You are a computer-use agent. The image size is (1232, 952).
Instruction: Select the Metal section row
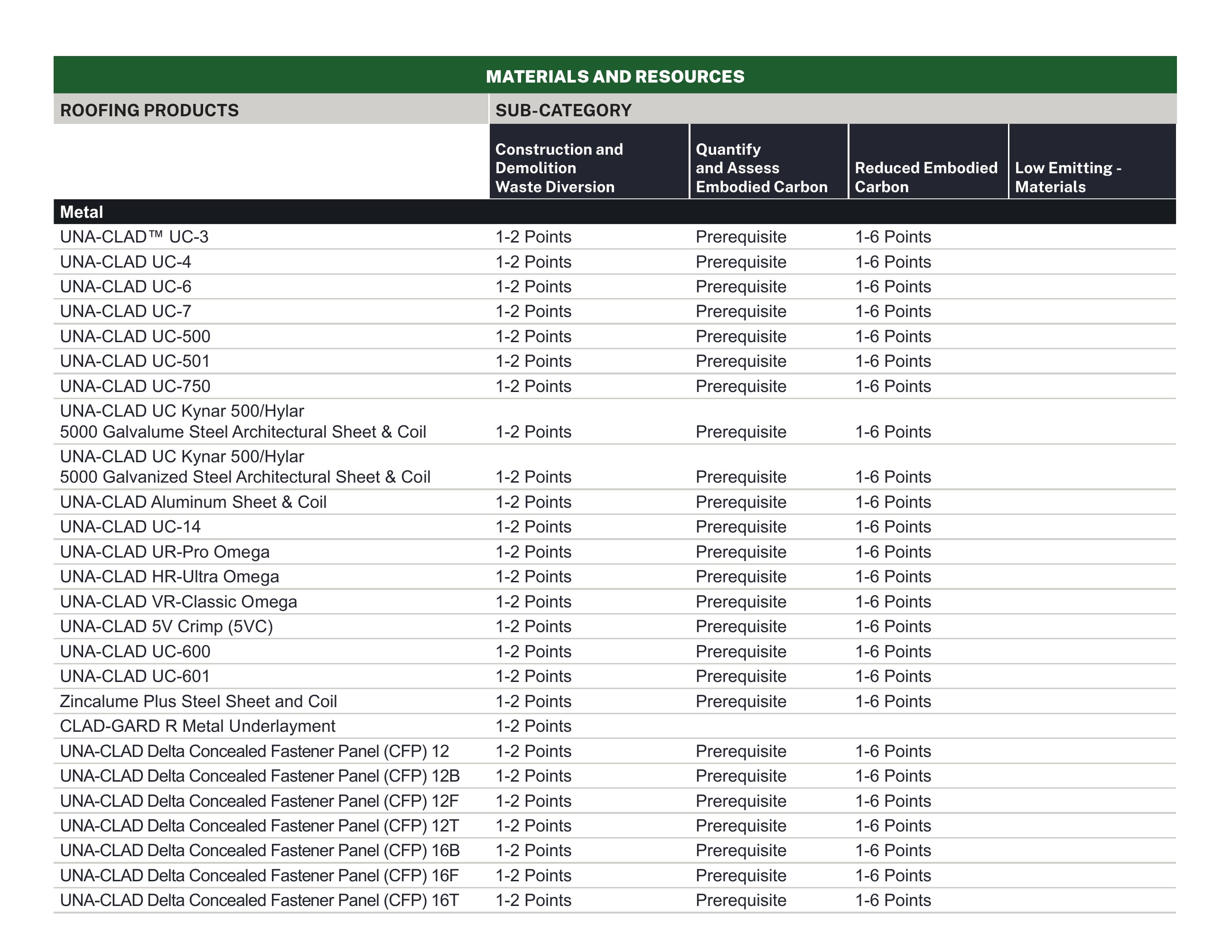point(615,212)
